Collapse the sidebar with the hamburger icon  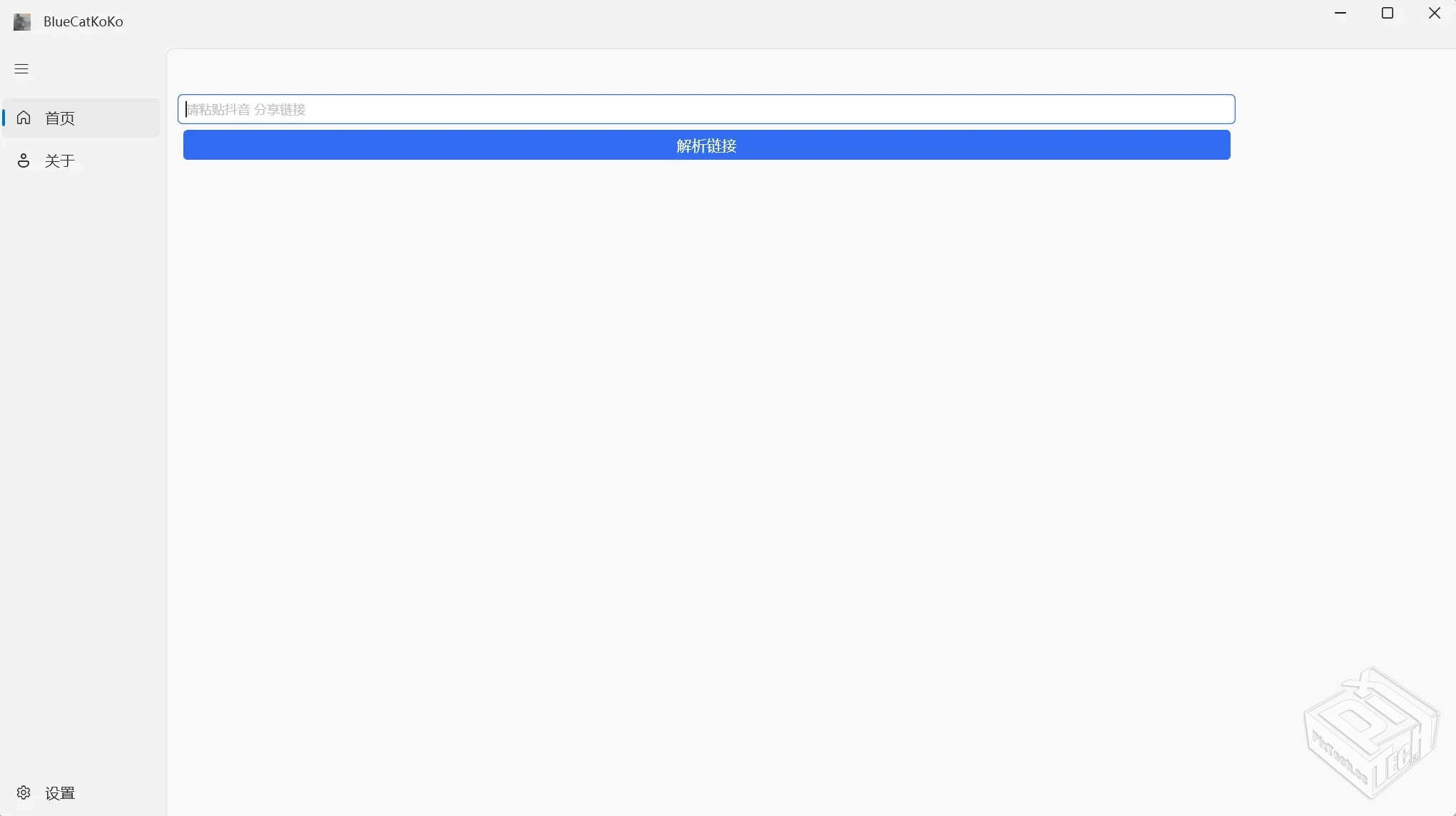click(x=21, y=68)
